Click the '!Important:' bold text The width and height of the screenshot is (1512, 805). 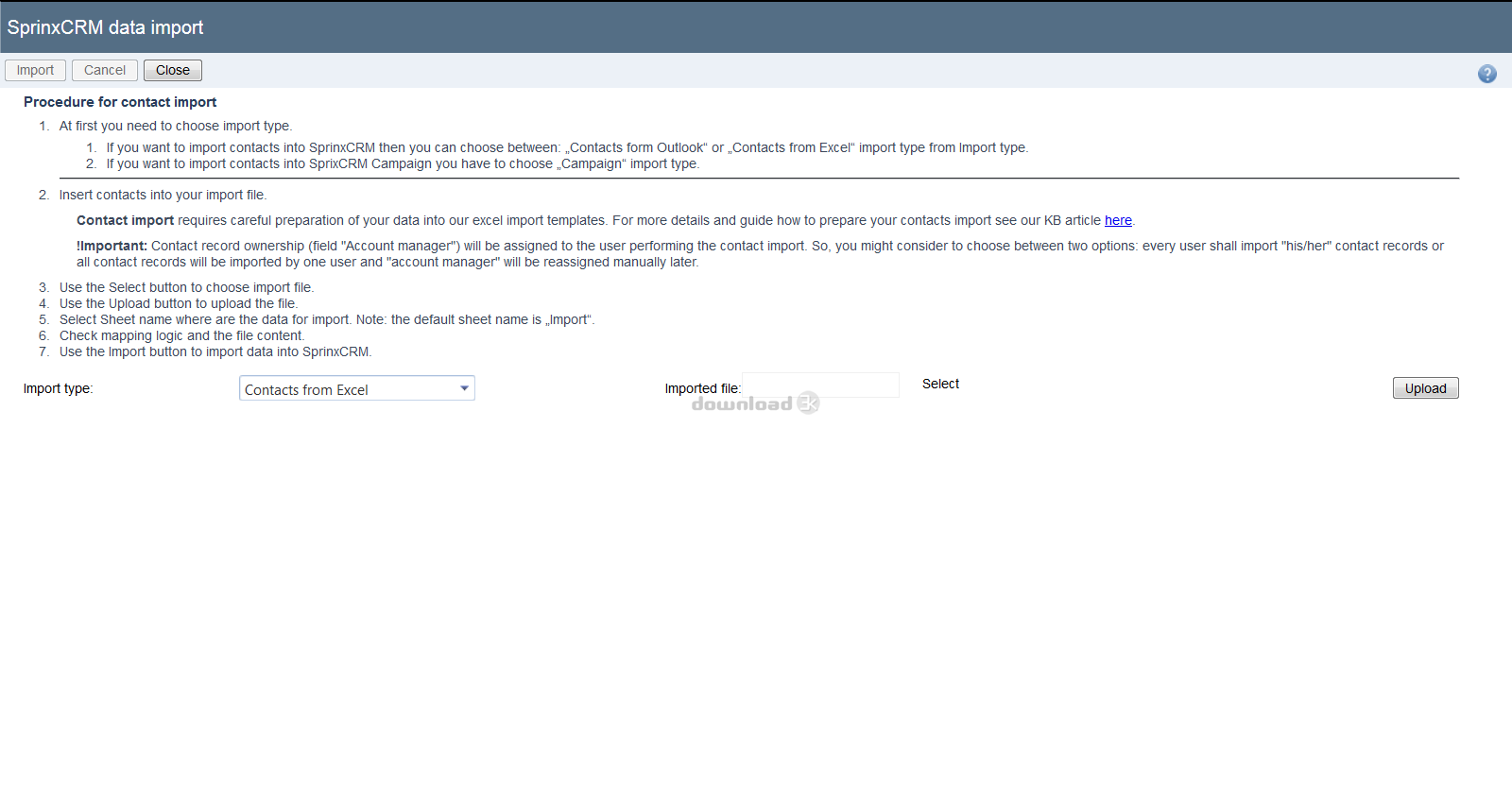point(112,246)
